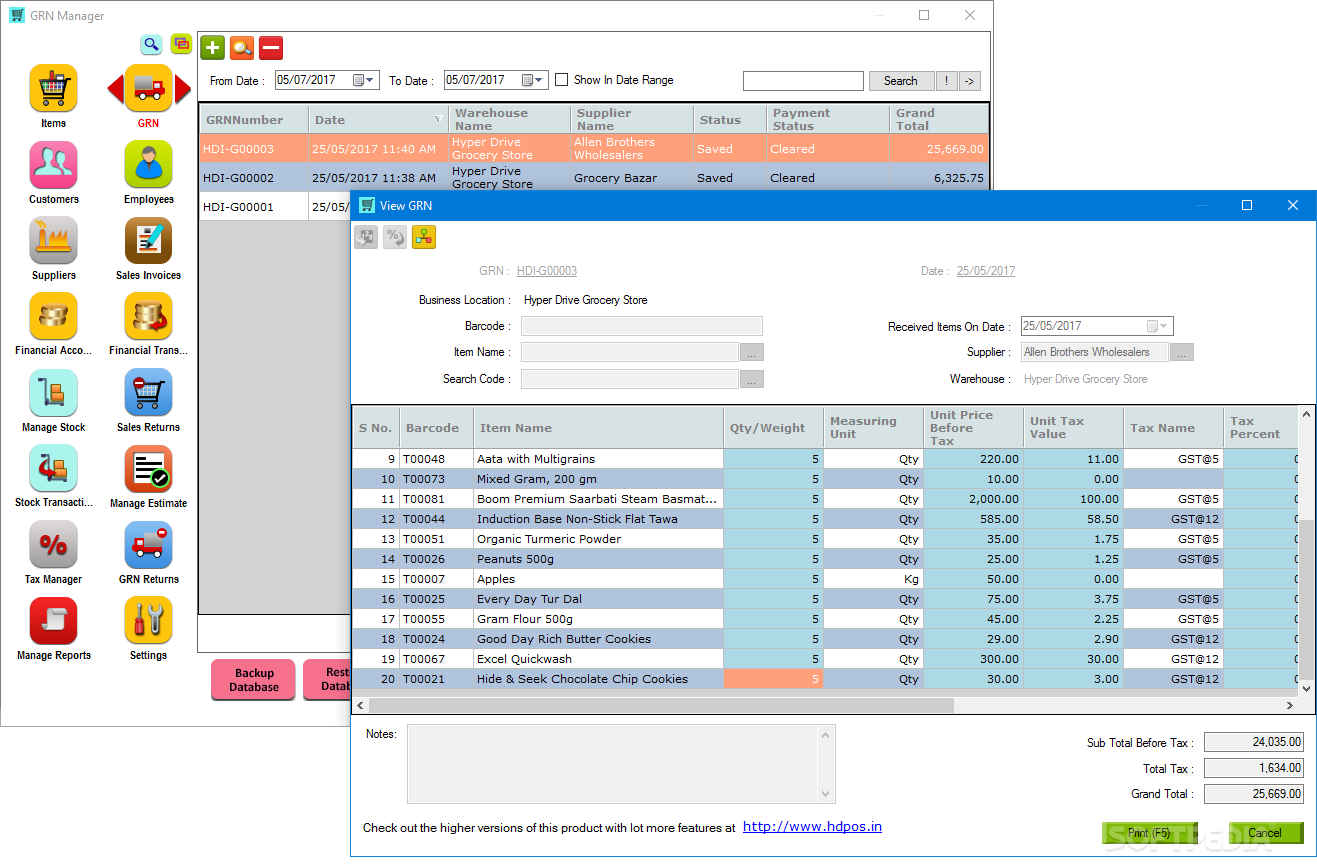Open the Tax Manager icon

click(x=54, y=544)
